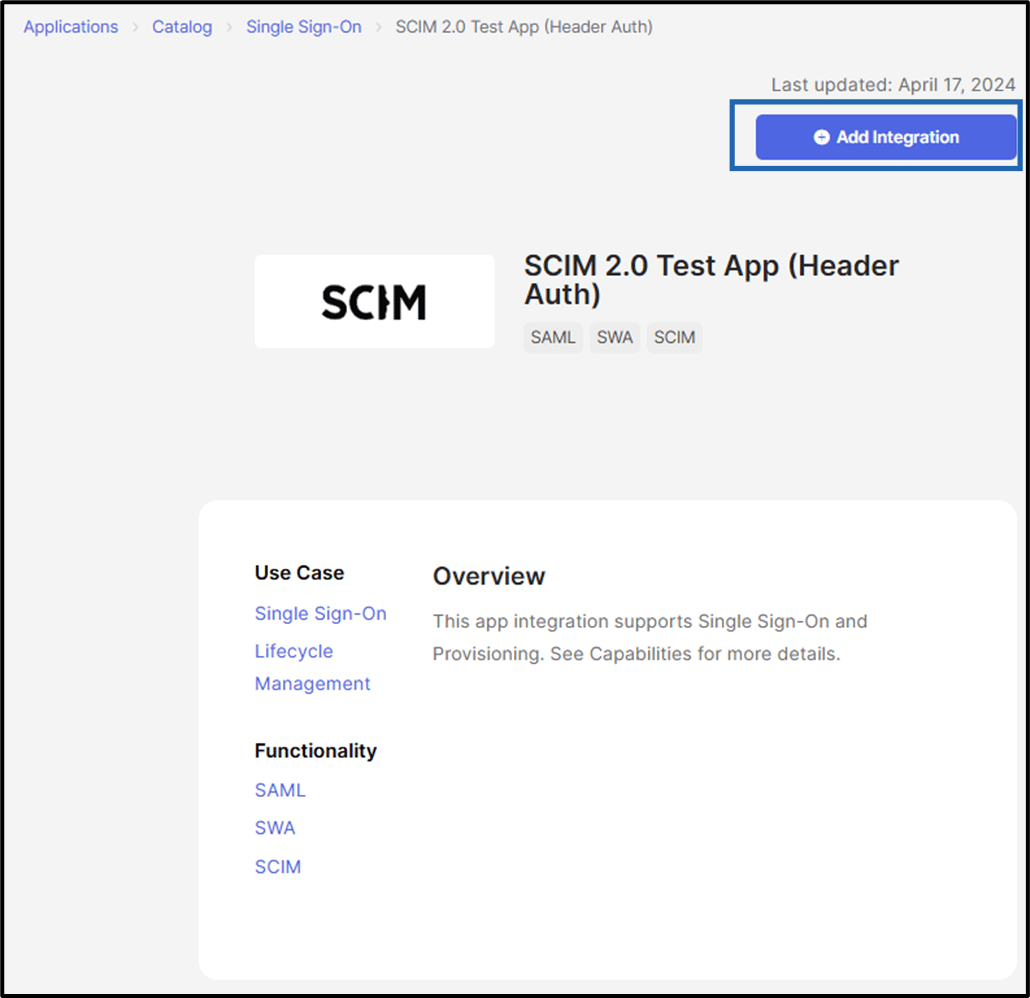Click the SCIM 2.0 Test App title

[711, 279]
